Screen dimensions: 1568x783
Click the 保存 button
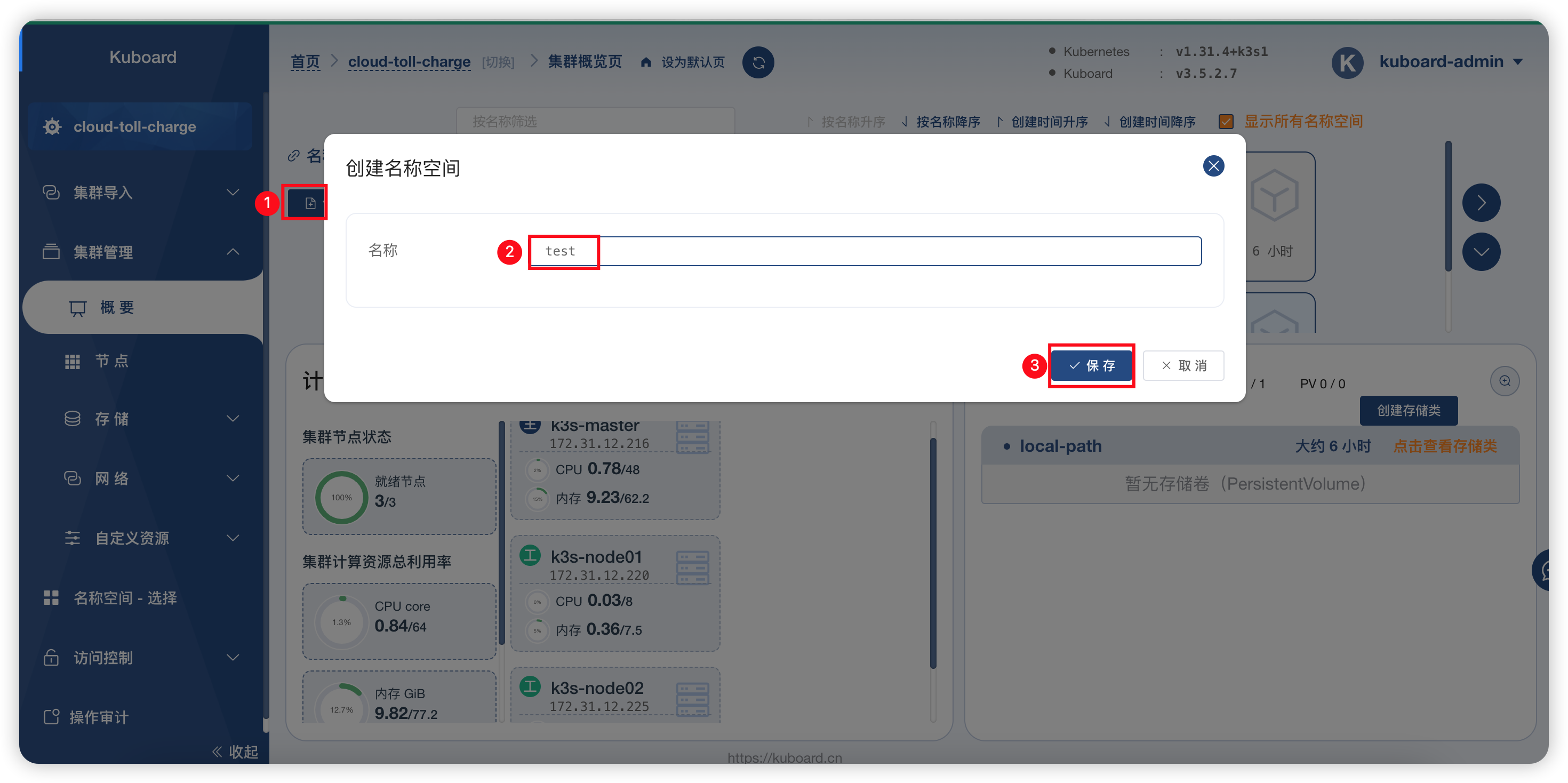click(1091, 365)
